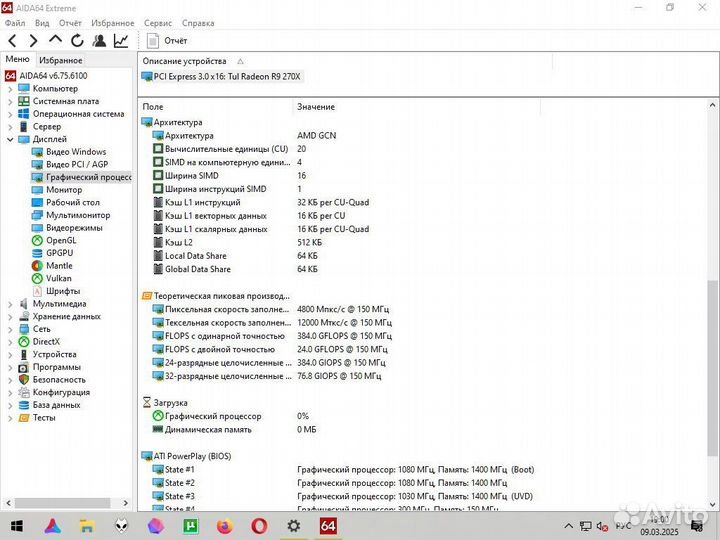The width and height of the screenshot is (720, 540).
Task: Expand the Мультимедиа tree node
Action: 11,304
